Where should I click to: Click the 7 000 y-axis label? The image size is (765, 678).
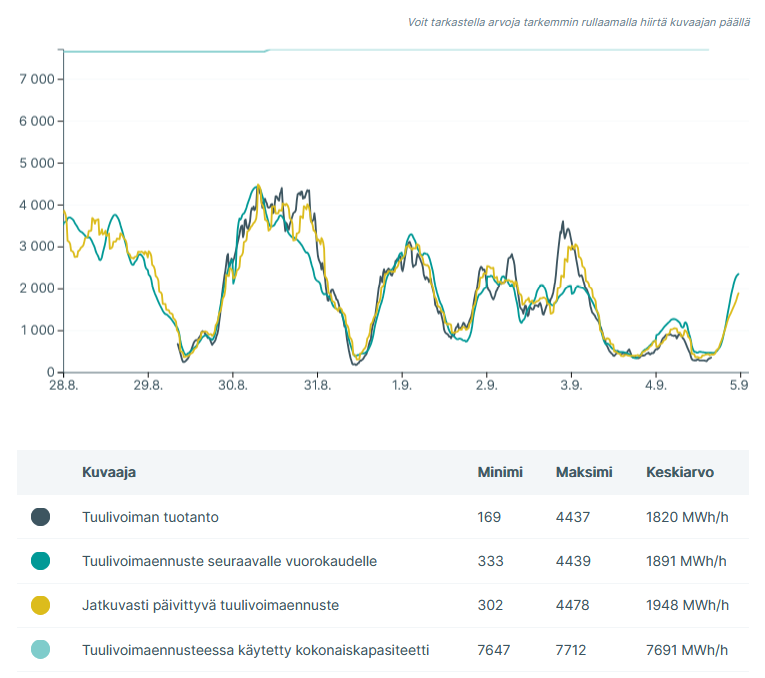(35, 79)
